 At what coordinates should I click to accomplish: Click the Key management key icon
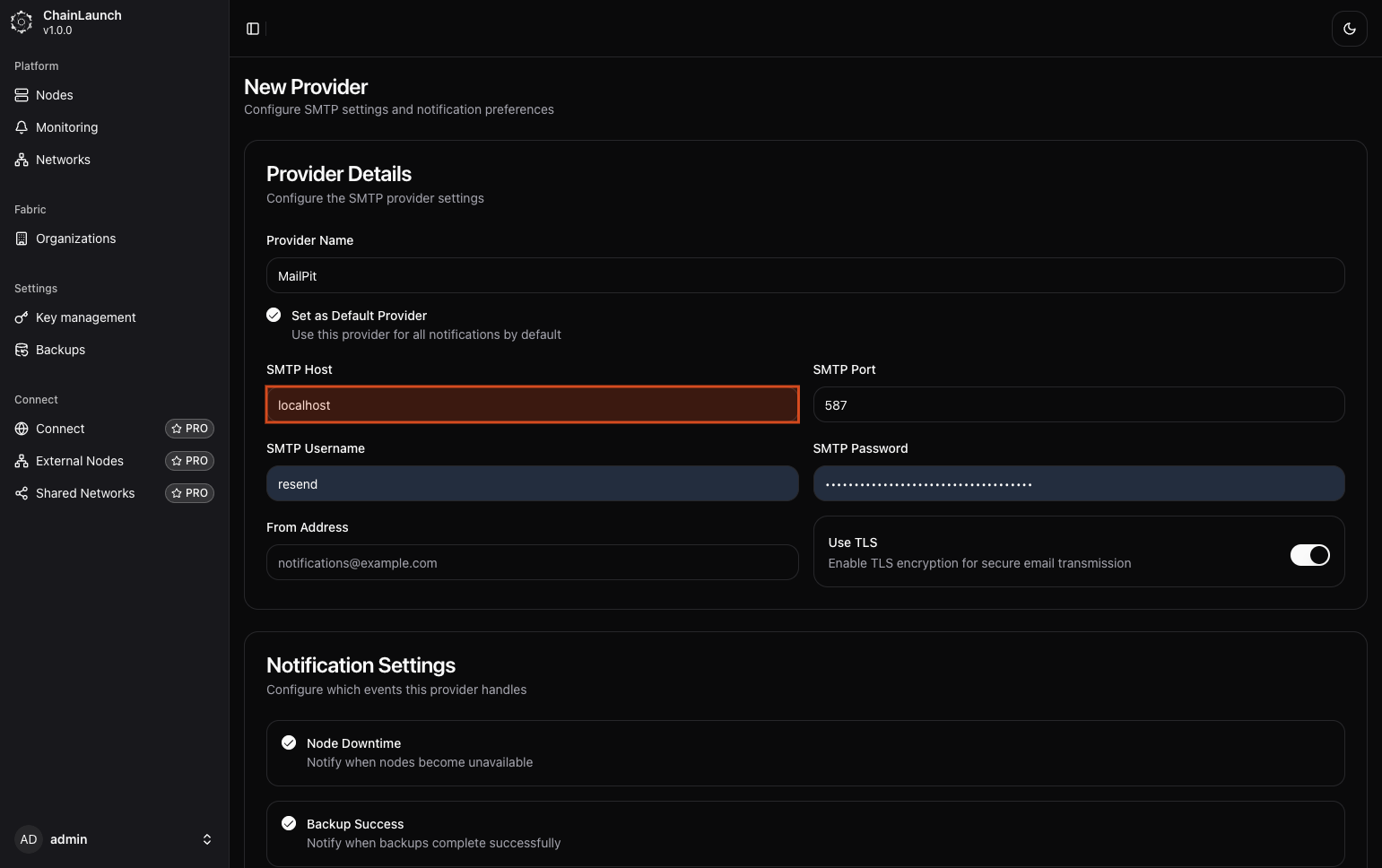[22, 317]
